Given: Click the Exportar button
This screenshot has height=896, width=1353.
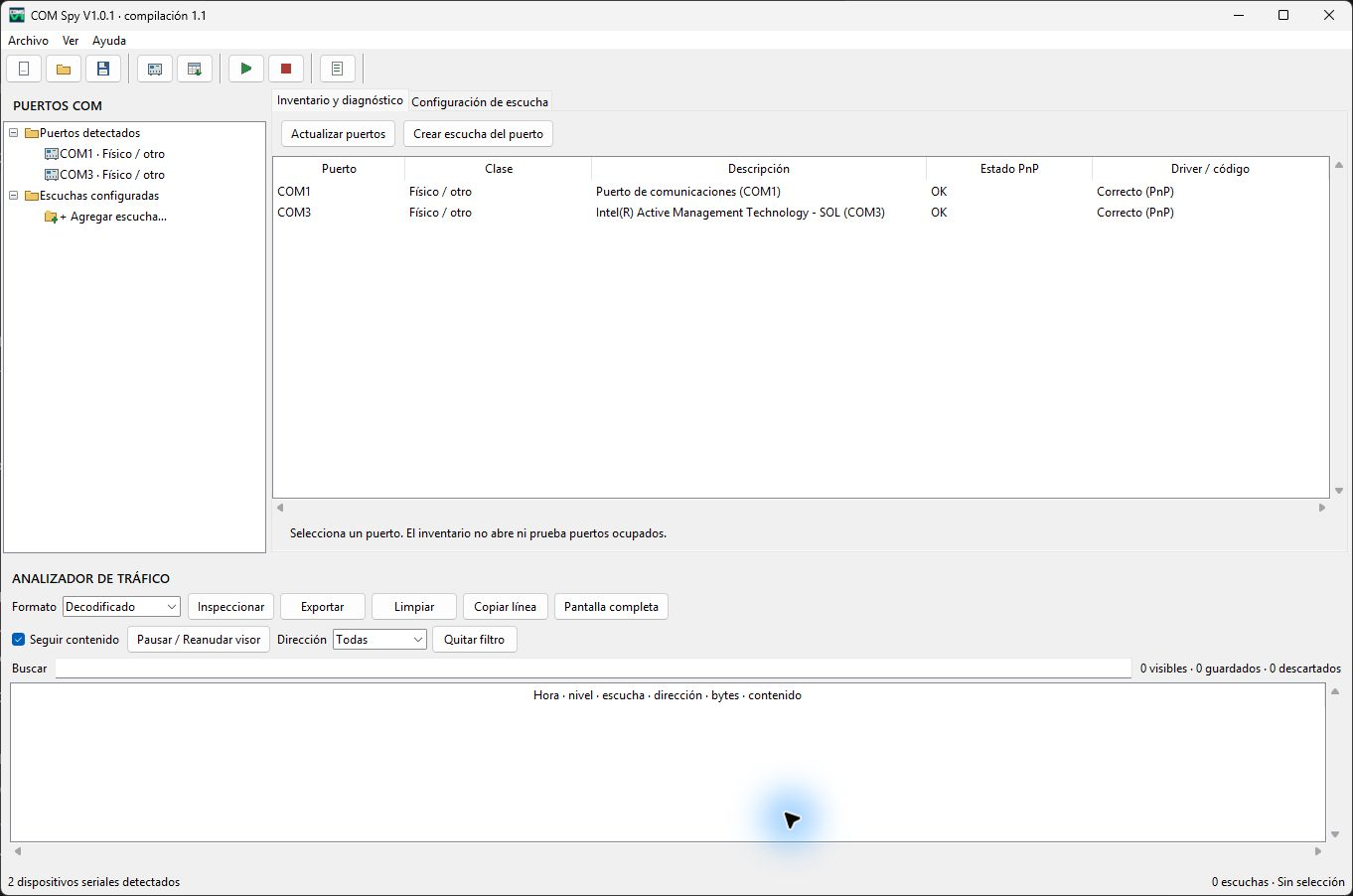Looking at the screenshot, I should (323, 607).
